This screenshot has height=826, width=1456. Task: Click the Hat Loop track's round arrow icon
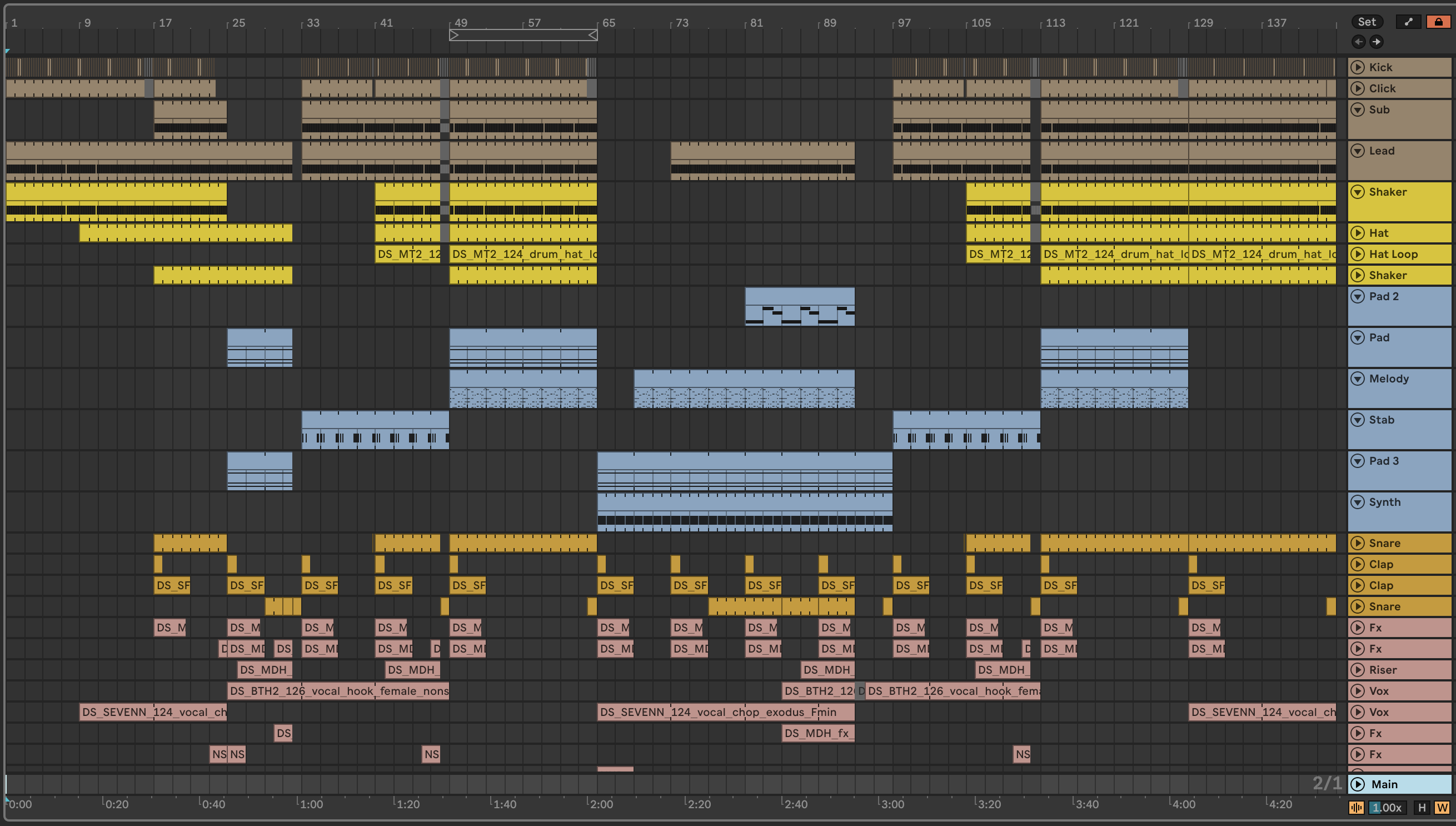click(1357, 253)
